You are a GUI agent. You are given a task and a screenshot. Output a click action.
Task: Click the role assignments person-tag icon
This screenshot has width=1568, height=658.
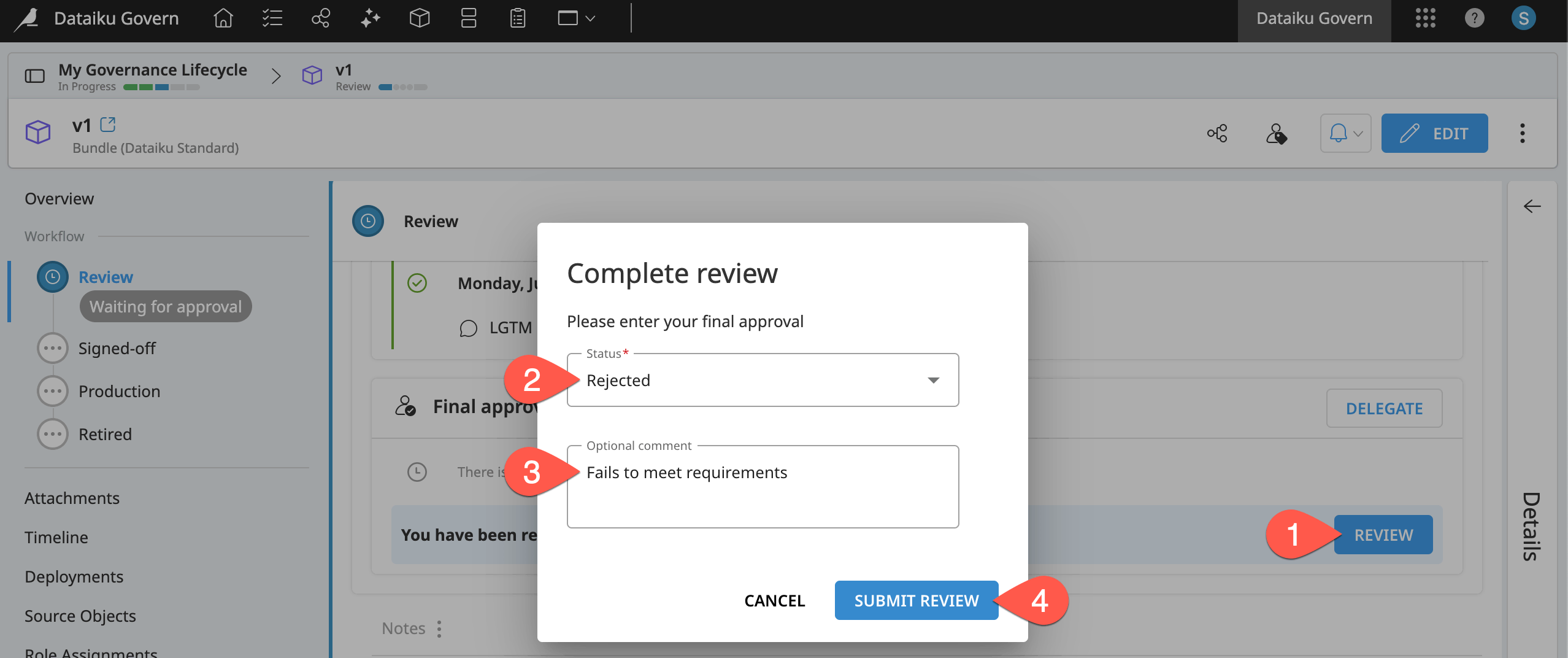(1277, 133)
